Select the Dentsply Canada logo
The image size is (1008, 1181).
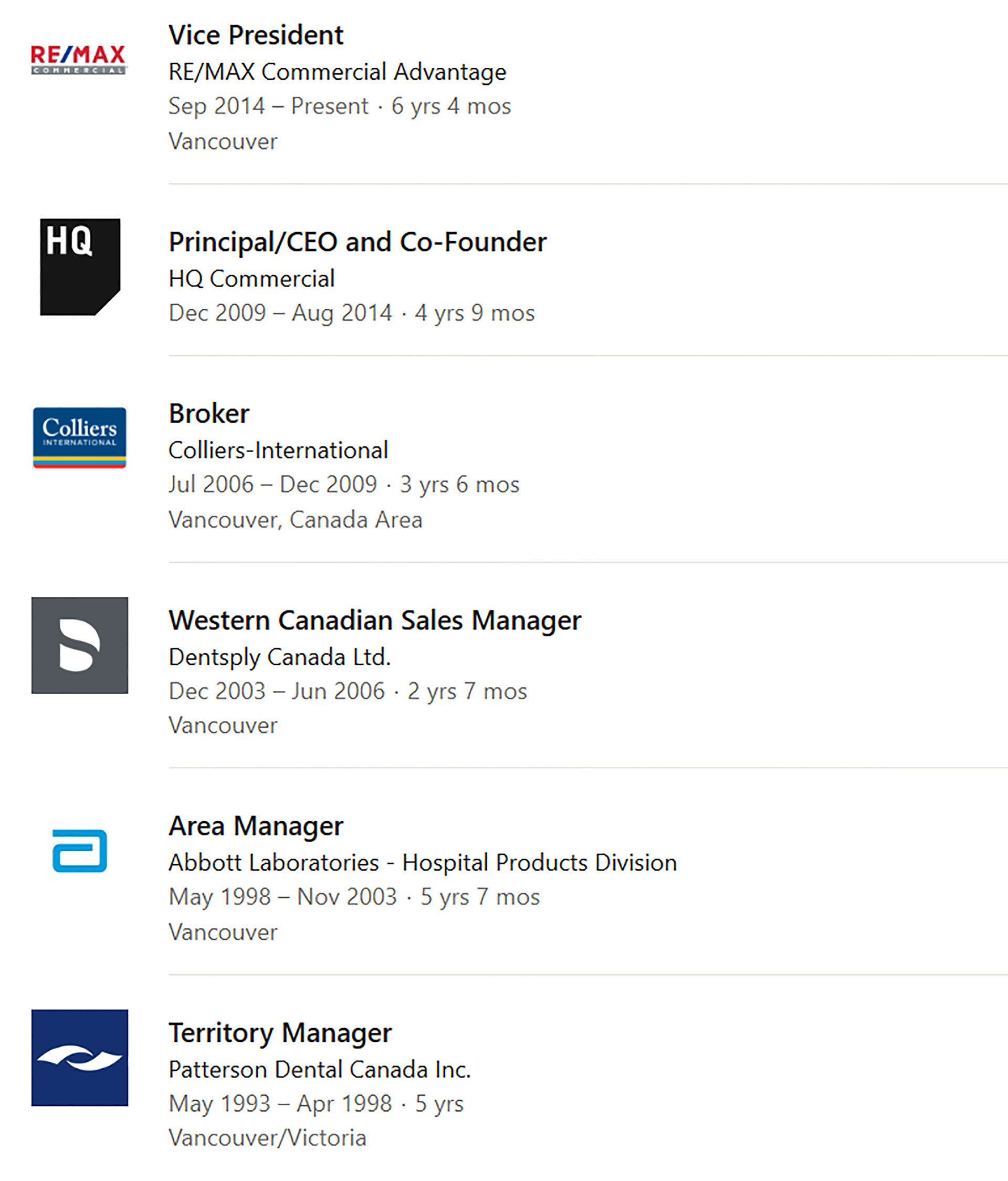click(80, 645)
